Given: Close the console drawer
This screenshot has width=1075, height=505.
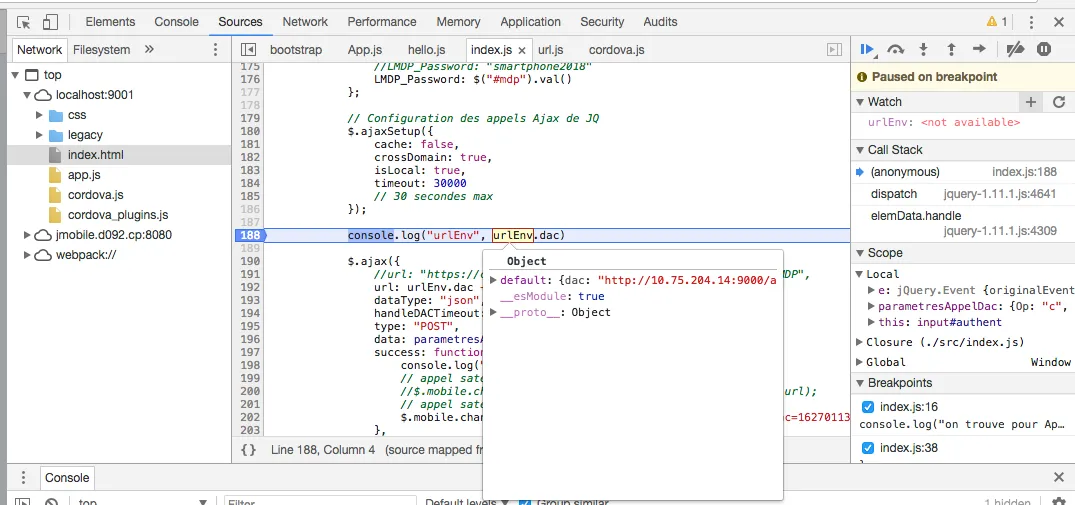Looking at the screenshot, I should (1059, 478).
